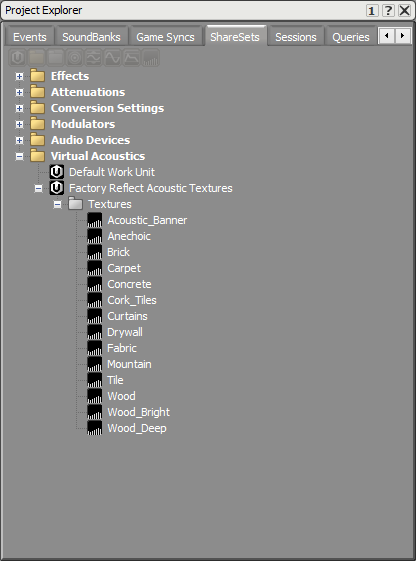
Task: Click the Curtains texture icon
Action: (x=95, y=316)
